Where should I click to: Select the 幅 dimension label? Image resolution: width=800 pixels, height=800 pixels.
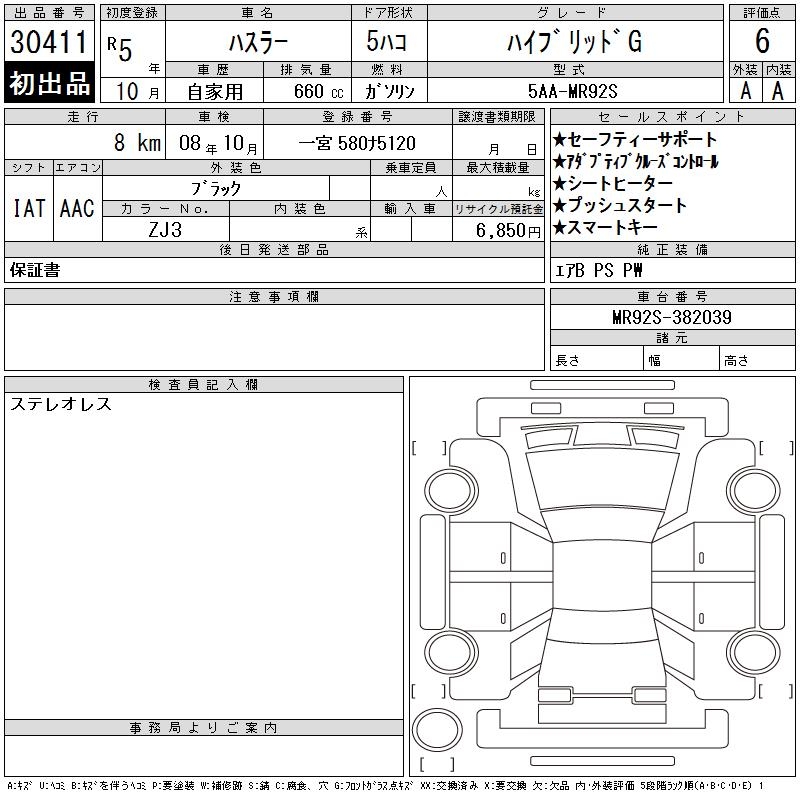pyautogui.click(x=655, y=360)
